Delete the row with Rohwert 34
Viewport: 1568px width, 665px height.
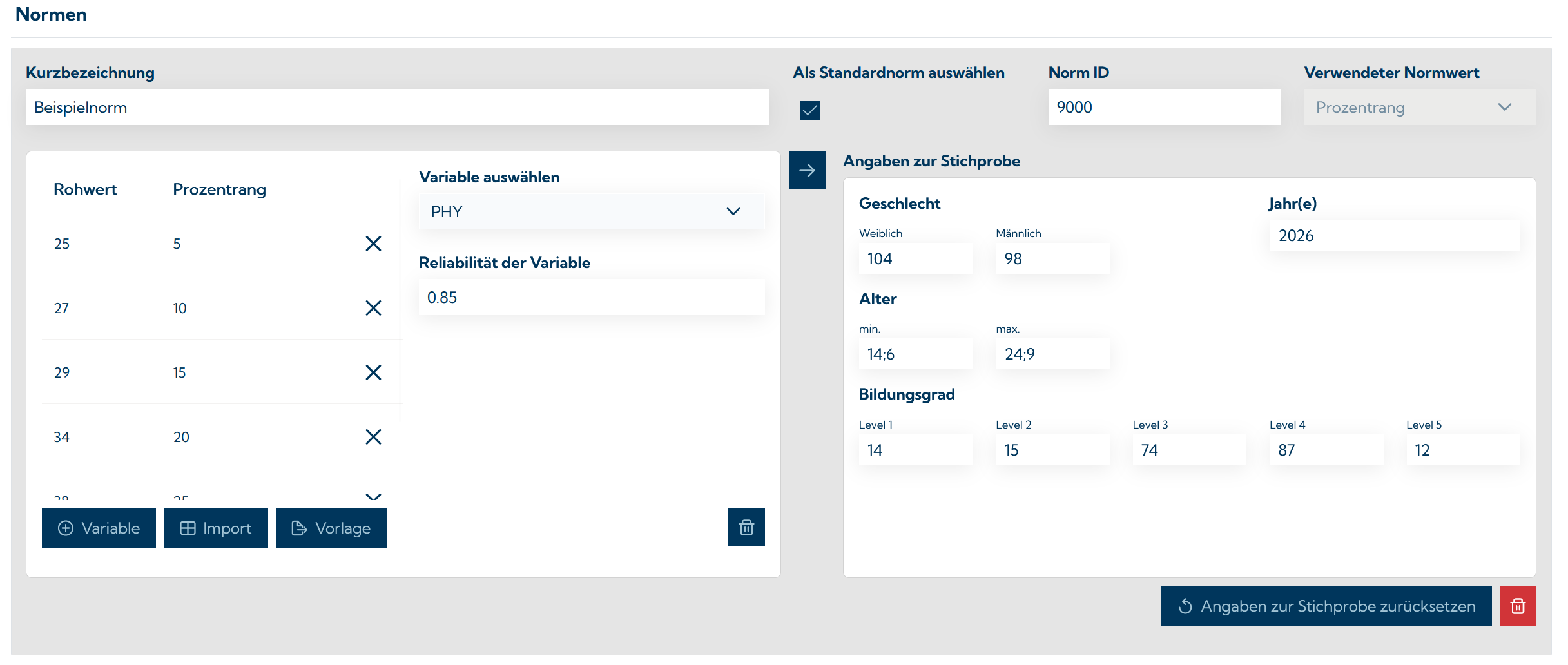click(x=373, y=437)
